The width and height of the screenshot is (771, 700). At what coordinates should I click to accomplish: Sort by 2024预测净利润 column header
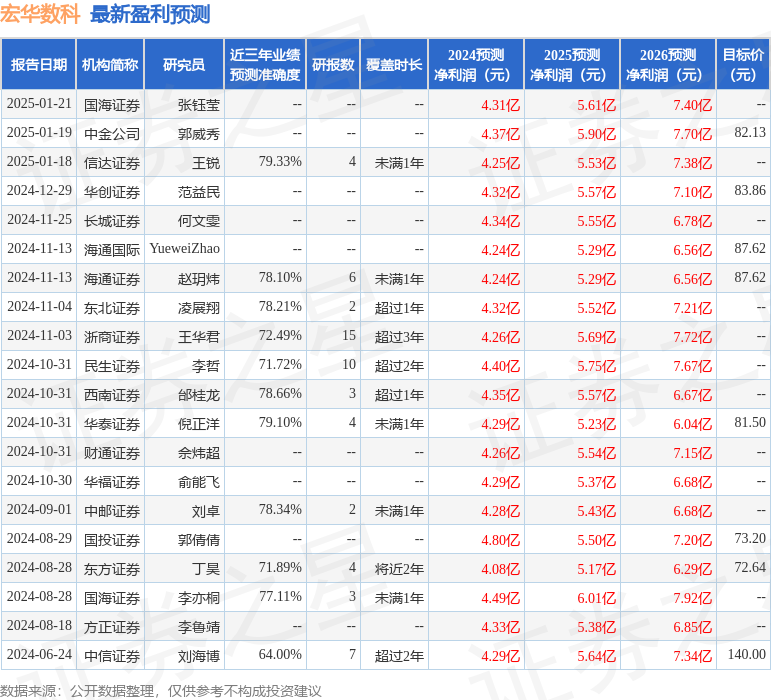coord(476,65)
